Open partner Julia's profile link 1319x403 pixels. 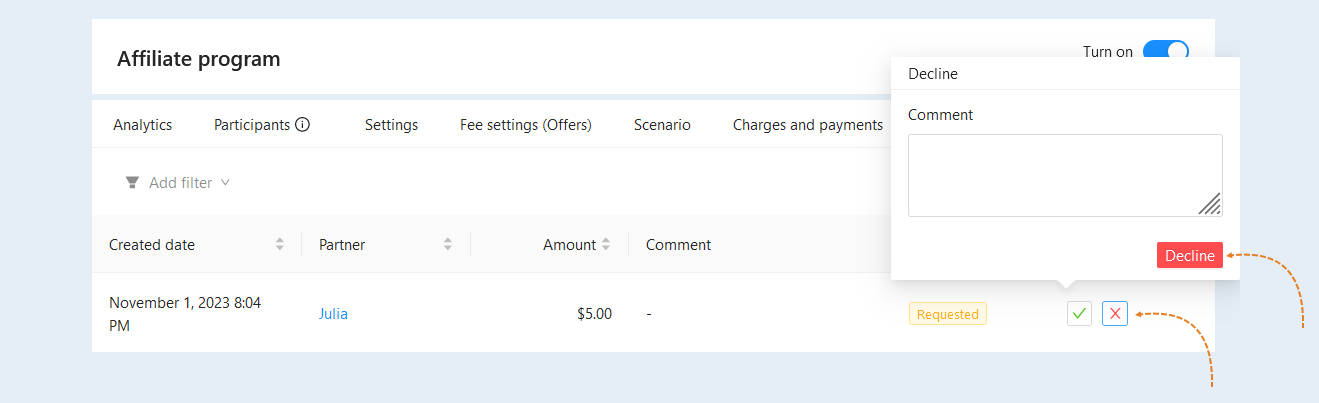click(x=333, y=314)
